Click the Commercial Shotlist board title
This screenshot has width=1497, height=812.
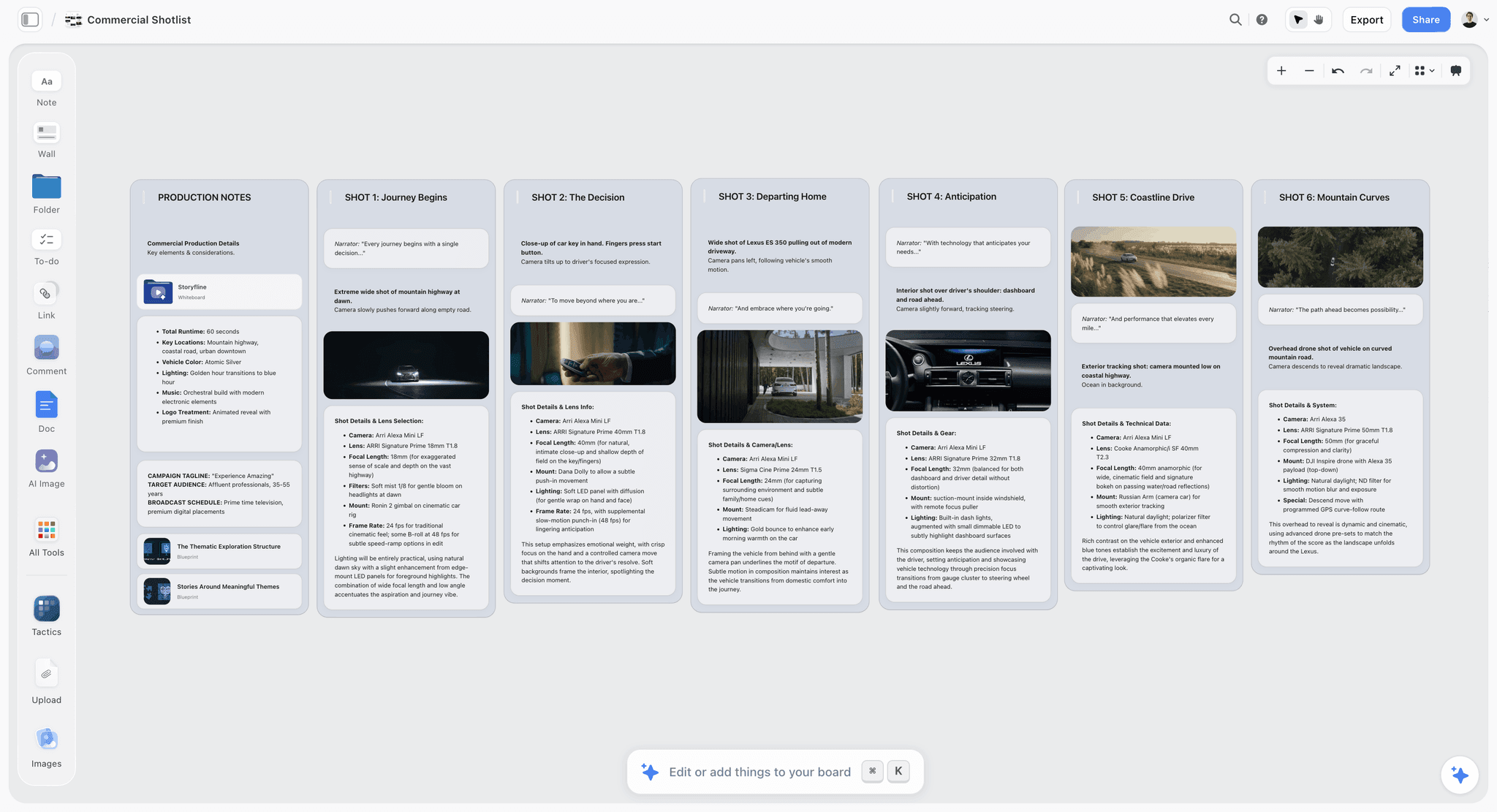[139, 20]
